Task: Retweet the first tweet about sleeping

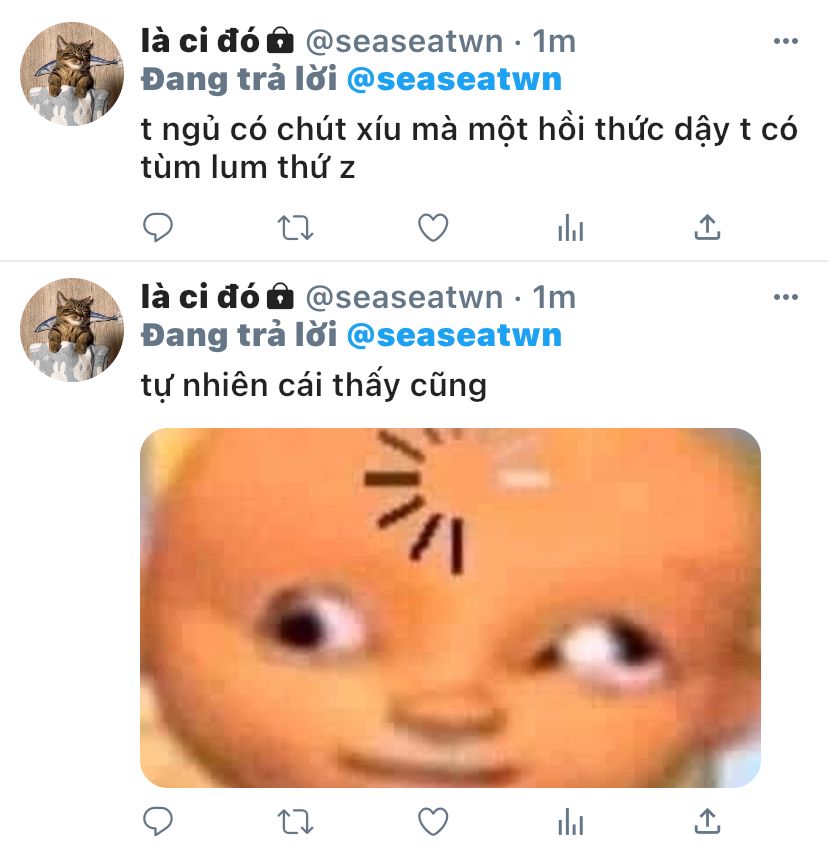Action: pyautogui.click(x=295, y=227)
